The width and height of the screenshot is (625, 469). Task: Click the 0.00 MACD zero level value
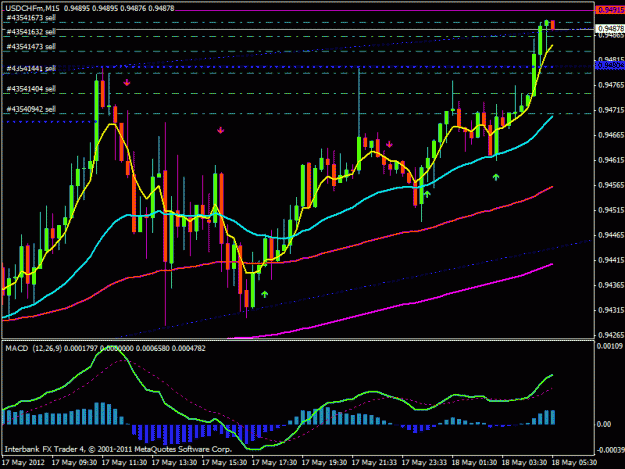tap(604, 424)
